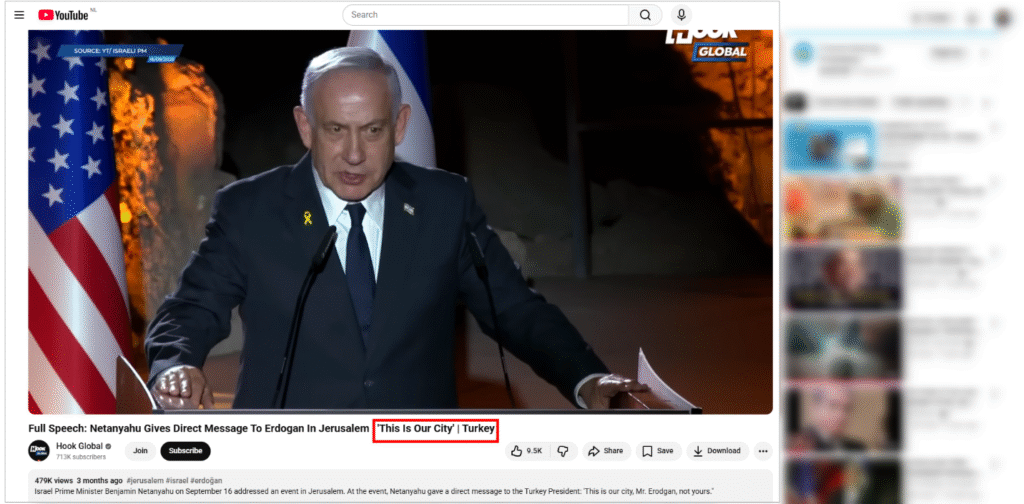Save the video to a playlist
The height and width of the screenshot is (504, 1024).
click(658, 451)
